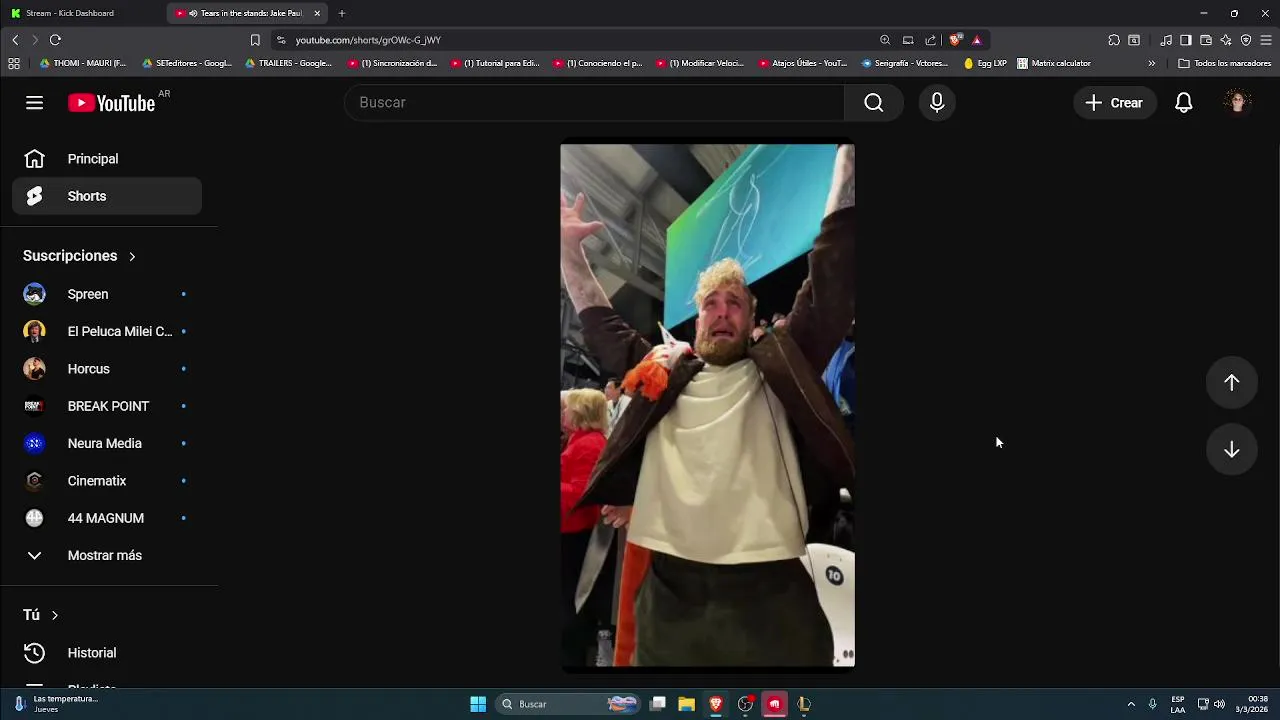
Task: Go to next Short with down arrow
Action: (x=1232, y=450)
